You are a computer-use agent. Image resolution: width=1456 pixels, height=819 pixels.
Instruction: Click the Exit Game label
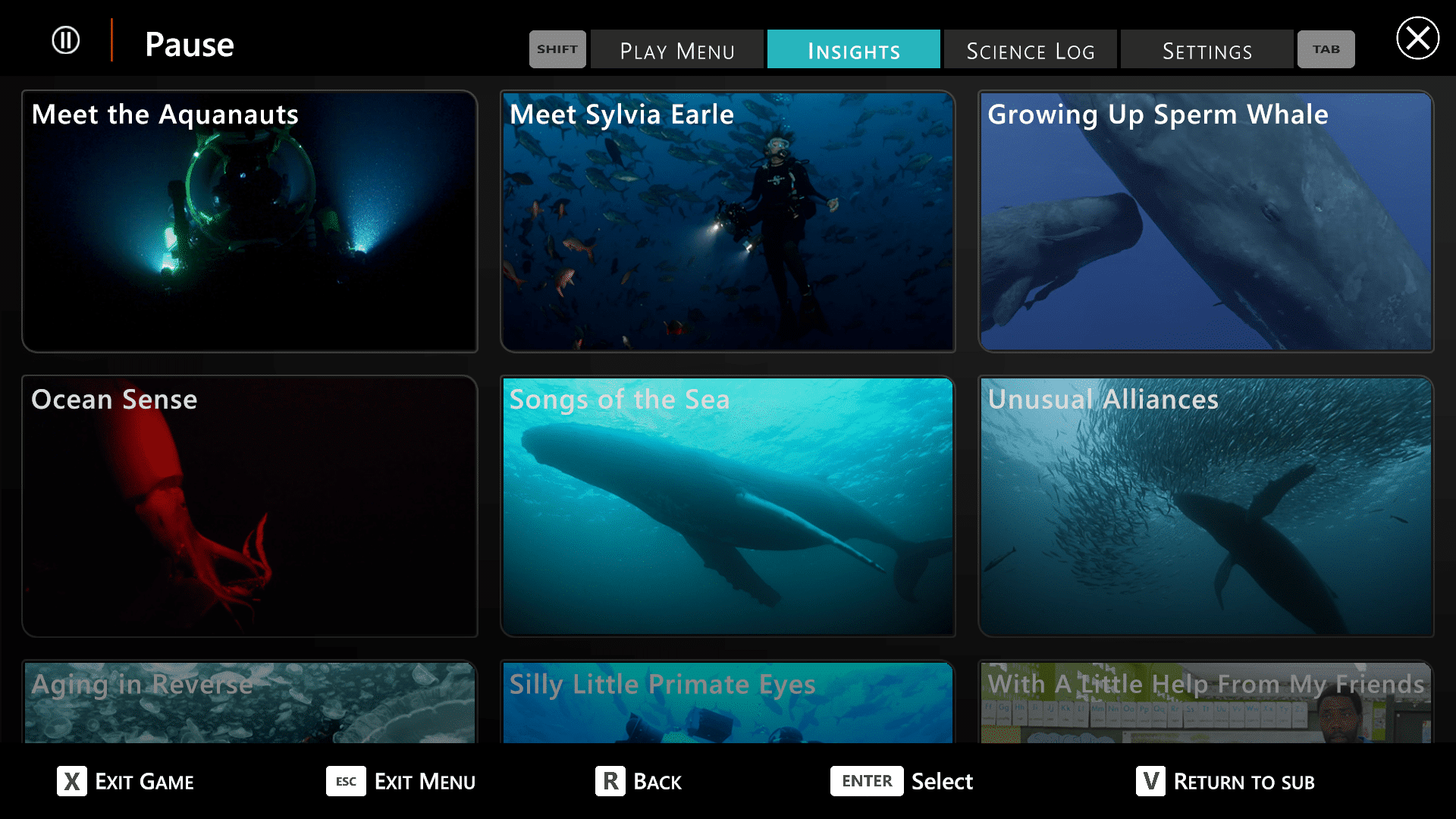(x=144, y=782)
